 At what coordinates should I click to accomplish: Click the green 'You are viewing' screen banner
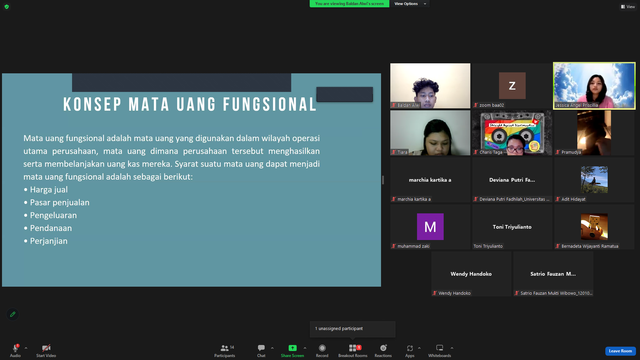(349, 4)
